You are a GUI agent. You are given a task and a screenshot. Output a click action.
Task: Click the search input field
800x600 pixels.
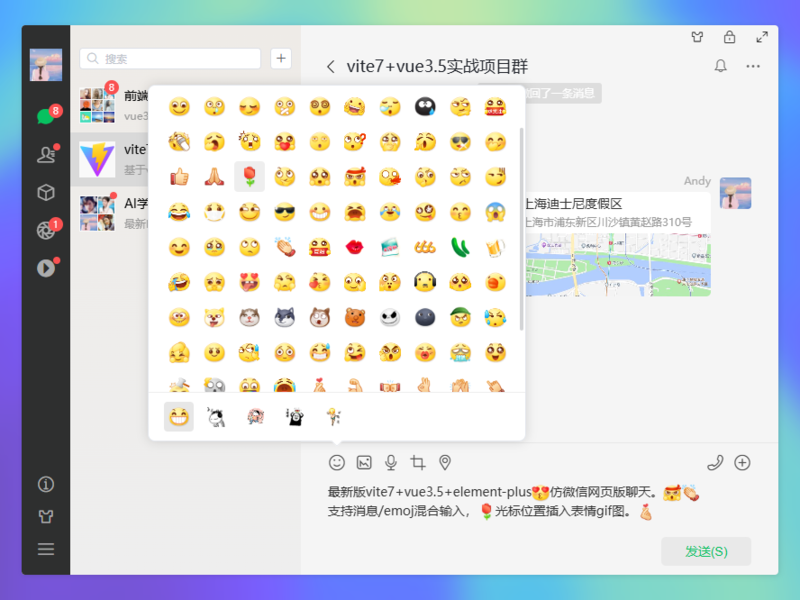coord(170,59)
